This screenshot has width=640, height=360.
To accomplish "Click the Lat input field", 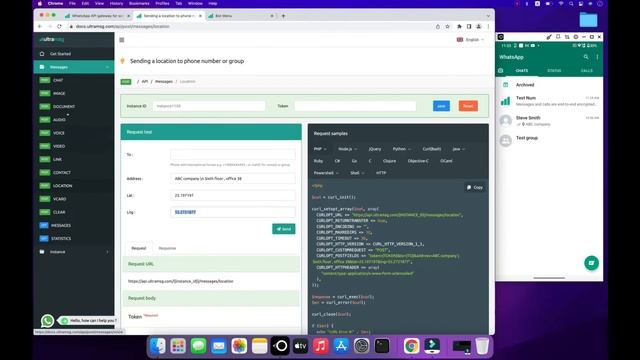I will (x=233, y=196).
